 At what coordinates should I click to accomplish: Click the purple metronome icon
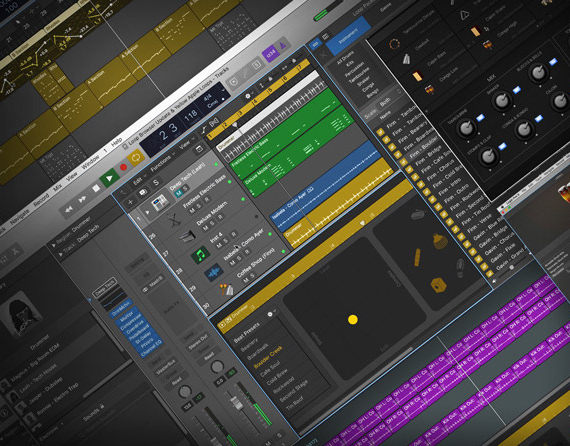(283, 45)
